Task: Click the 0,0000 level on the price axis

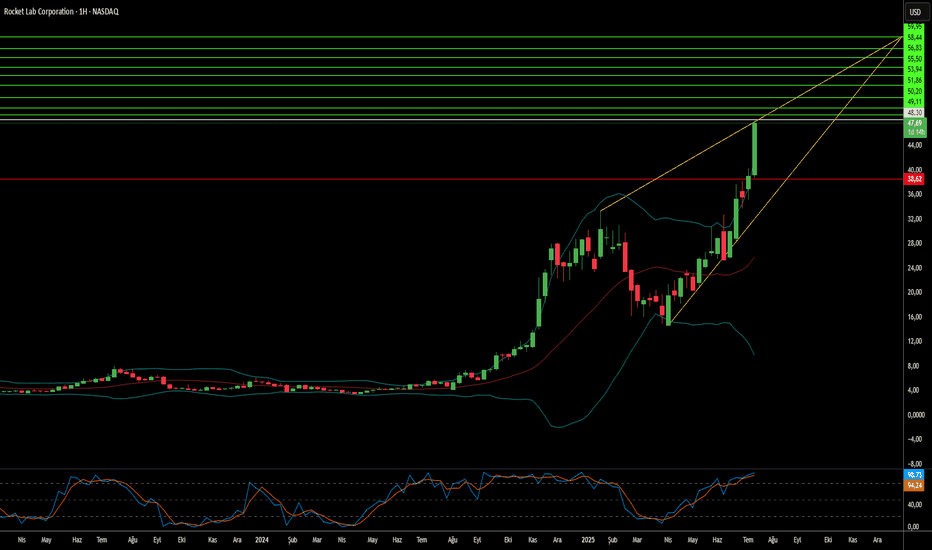Action: pyautogui.click(x=915, y=415)
